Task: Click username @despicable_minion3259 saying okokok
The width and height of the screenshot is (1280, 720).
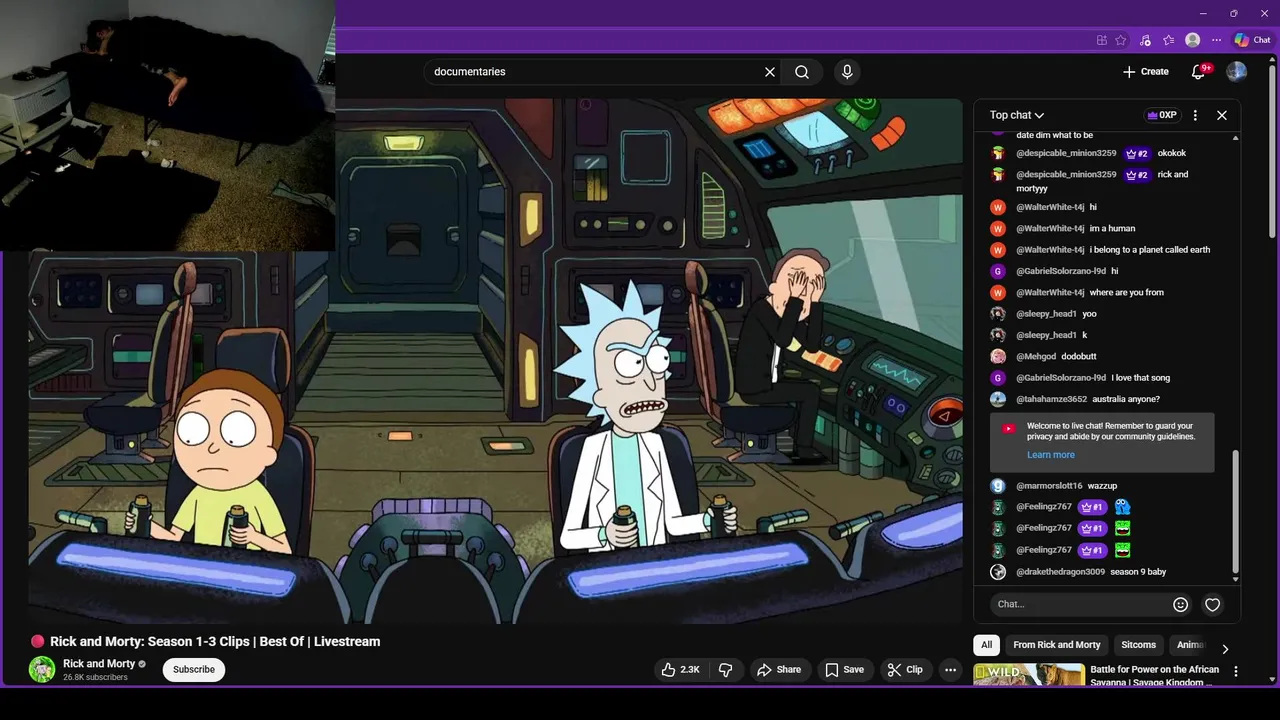Action: pos(1066,154)
